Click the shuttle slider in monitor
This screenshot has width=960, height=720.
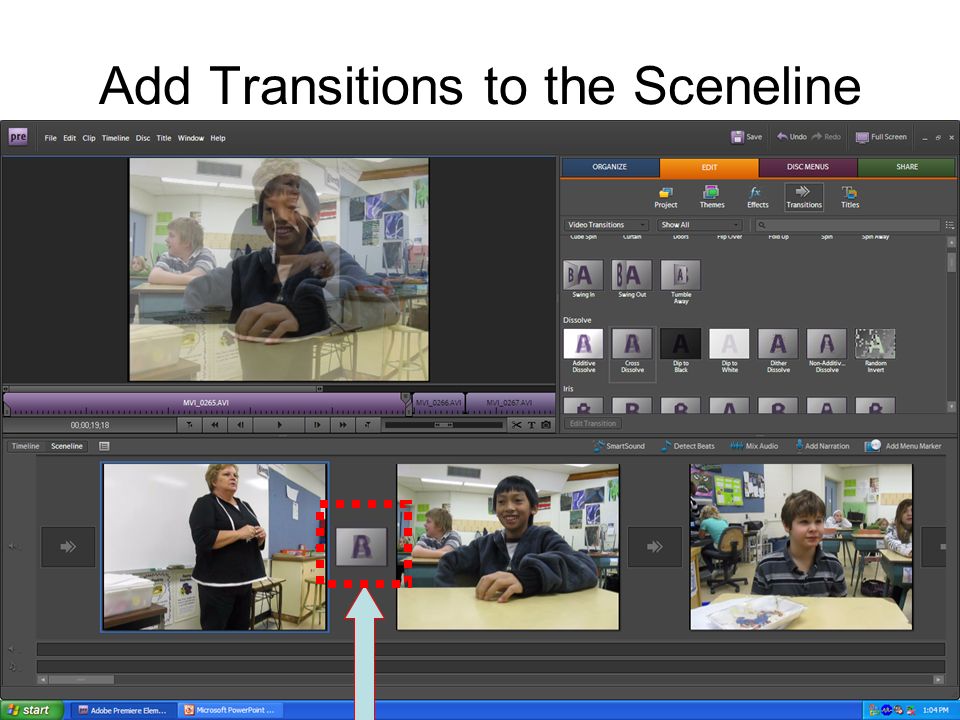pos(443,424)
